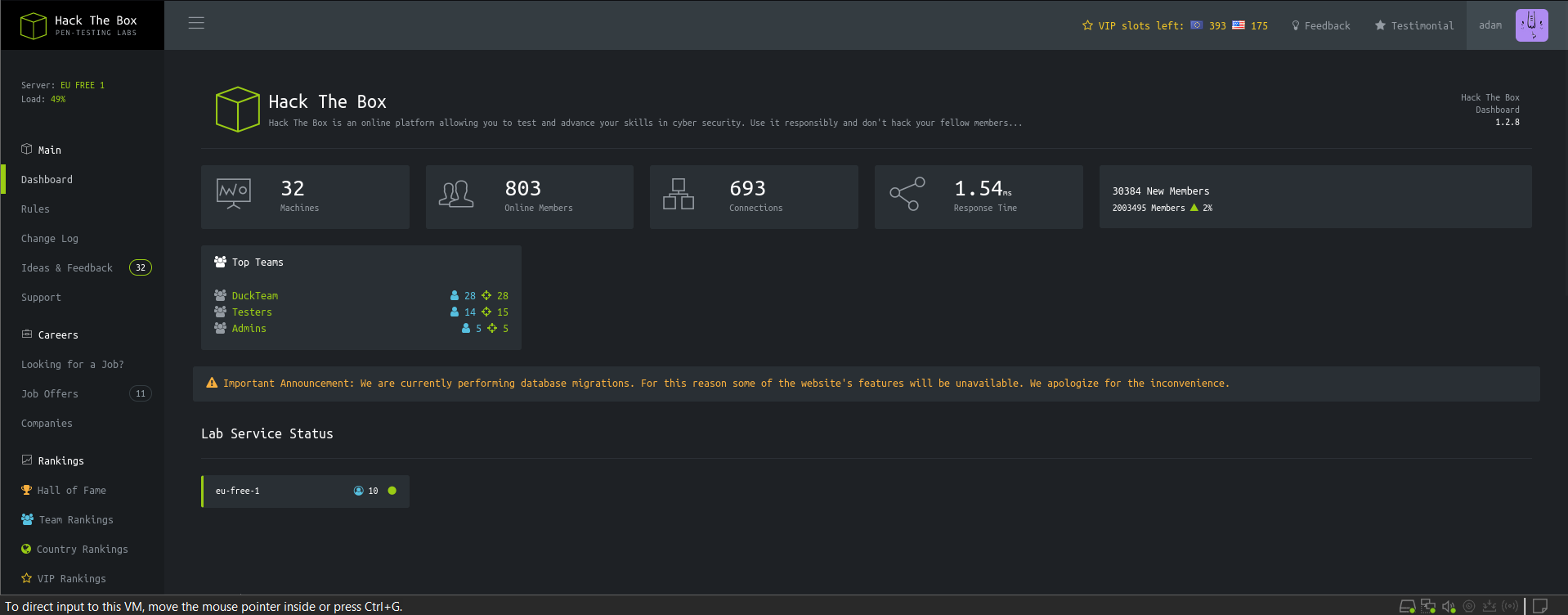This screenshot has width=1568, height=615.
Task: Click the group icon beside DuckTeam
Action: tap(220, 295)
